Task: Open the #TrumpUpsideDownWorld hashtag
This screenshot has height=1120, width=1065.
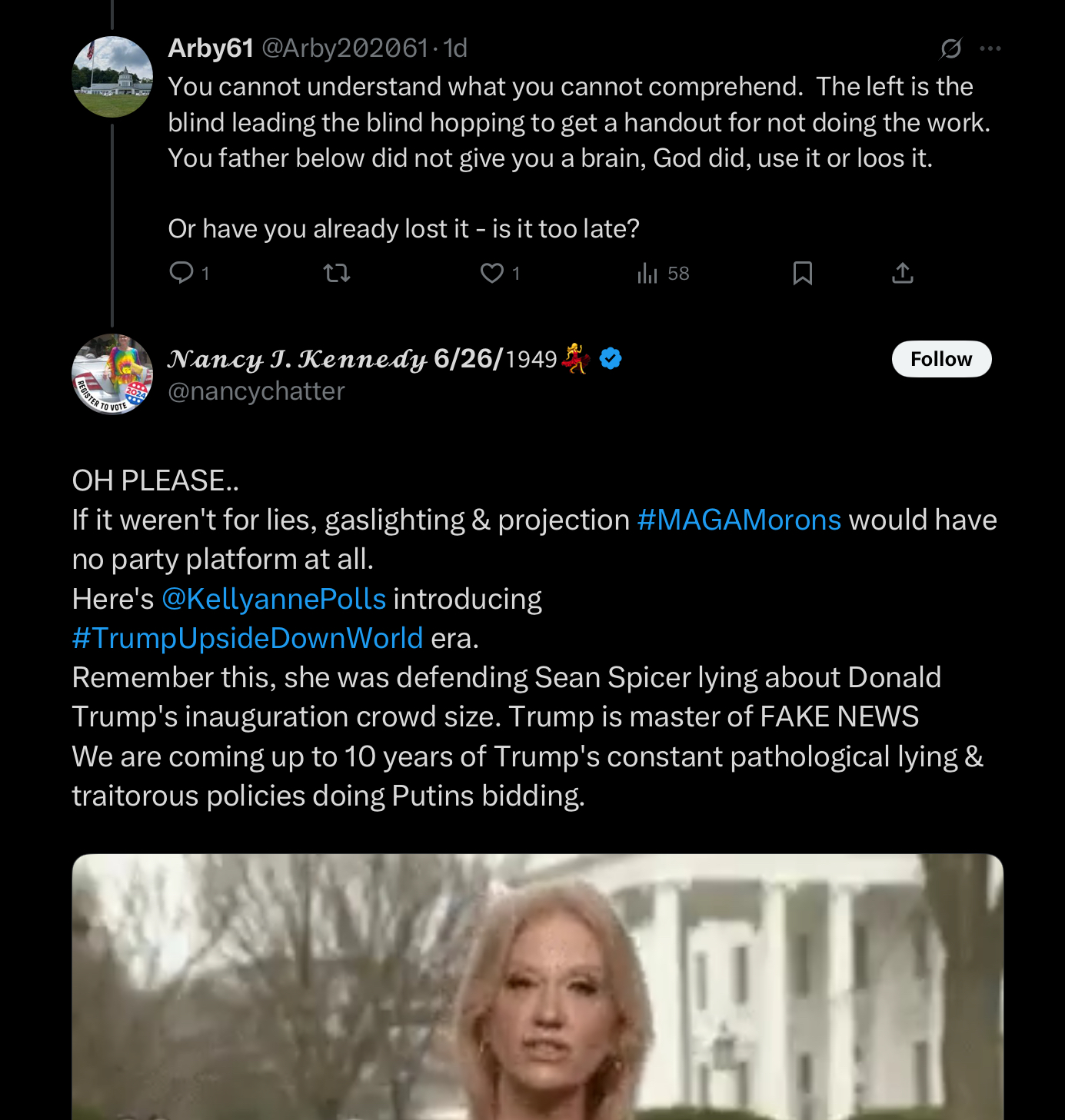Action: (x=248, y=638)
